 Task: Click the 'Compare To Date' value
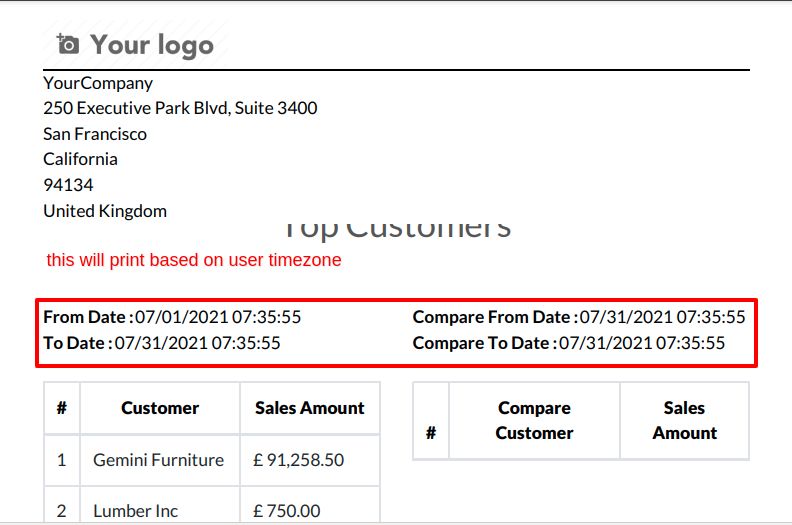click(642, 343)
